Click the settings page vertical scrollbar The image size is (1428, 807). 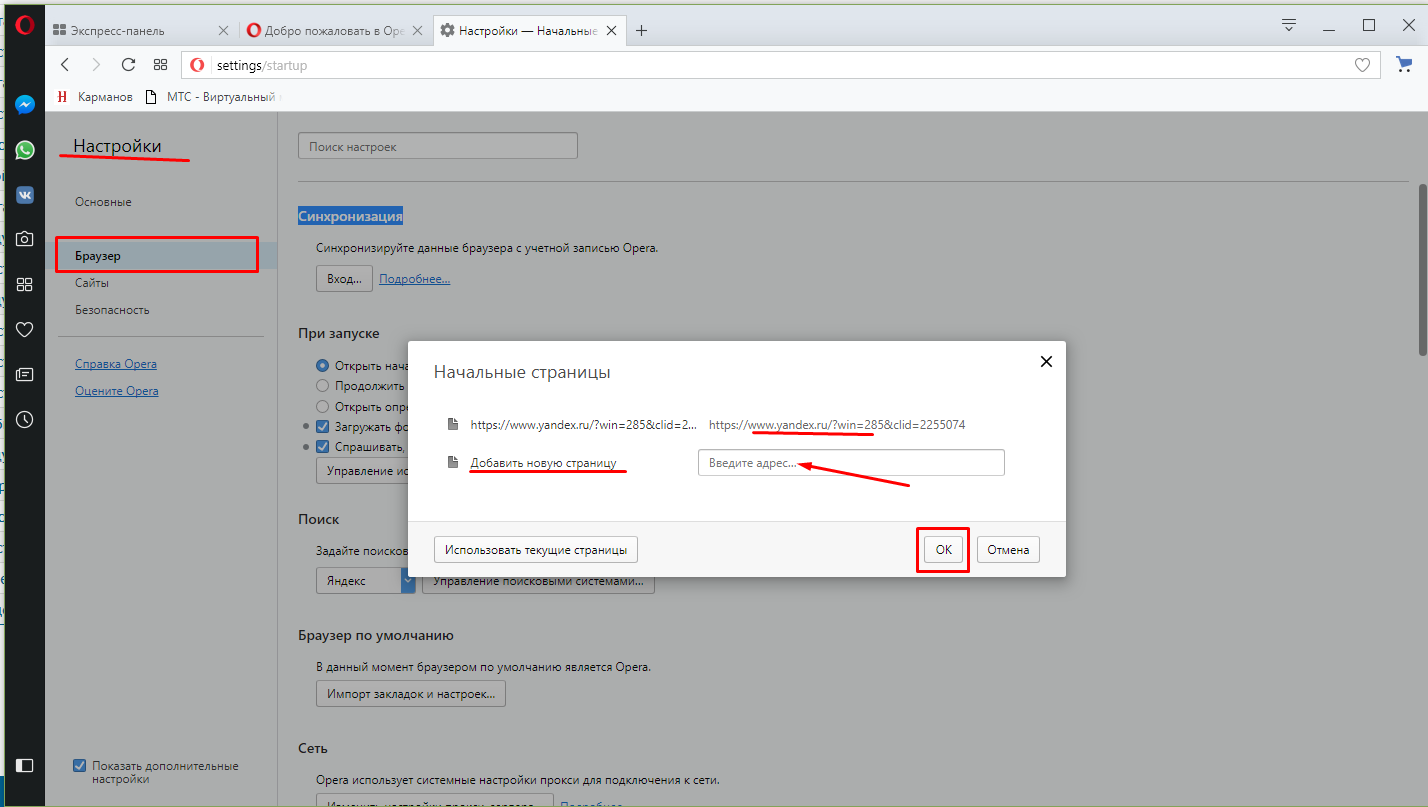[1422, 270]
